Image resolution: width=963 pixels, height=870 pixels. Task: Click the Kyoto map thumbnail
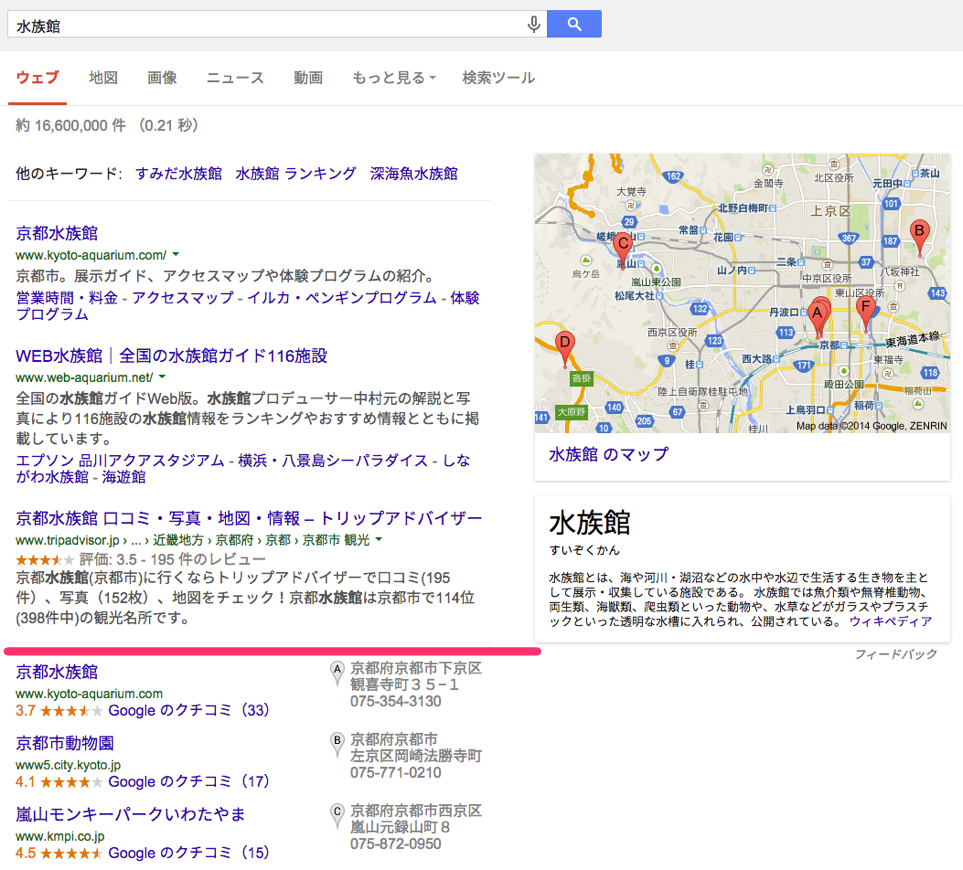742,293
